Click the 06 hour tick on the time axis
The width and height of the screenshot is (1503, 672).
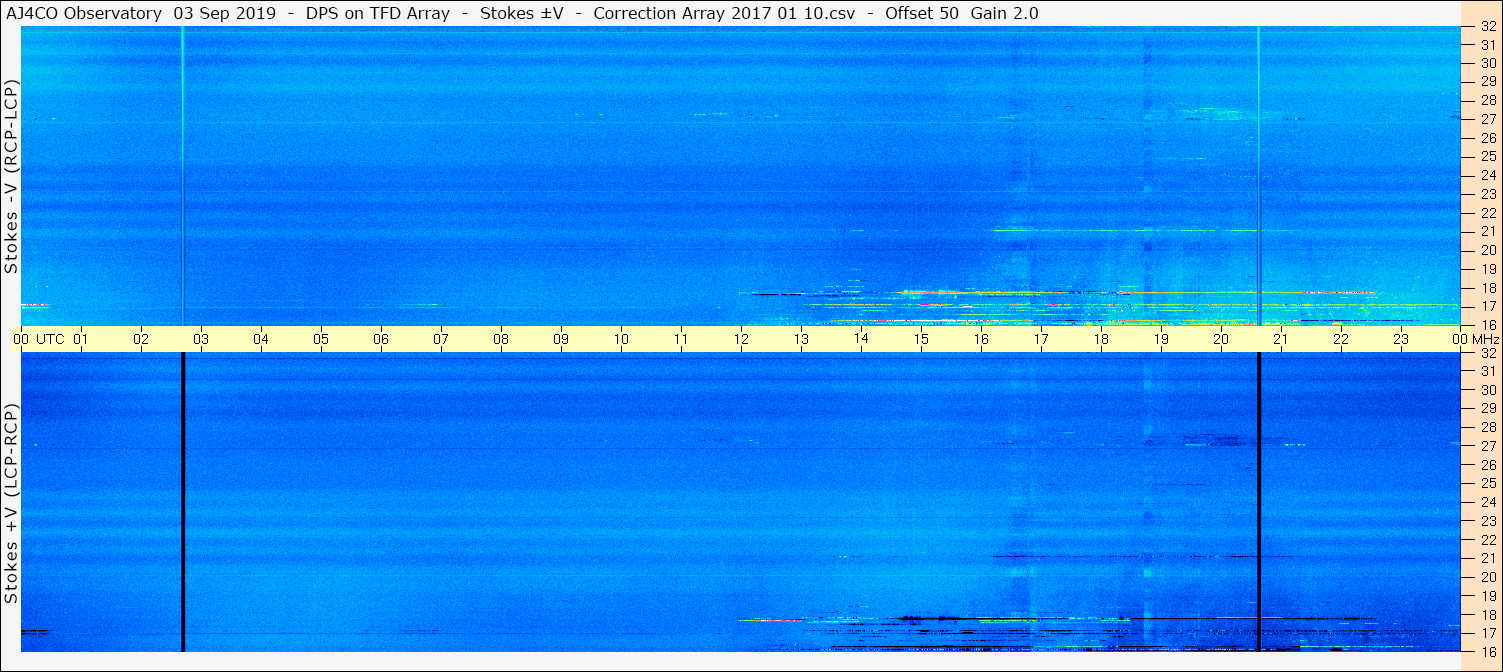(381, 339)
